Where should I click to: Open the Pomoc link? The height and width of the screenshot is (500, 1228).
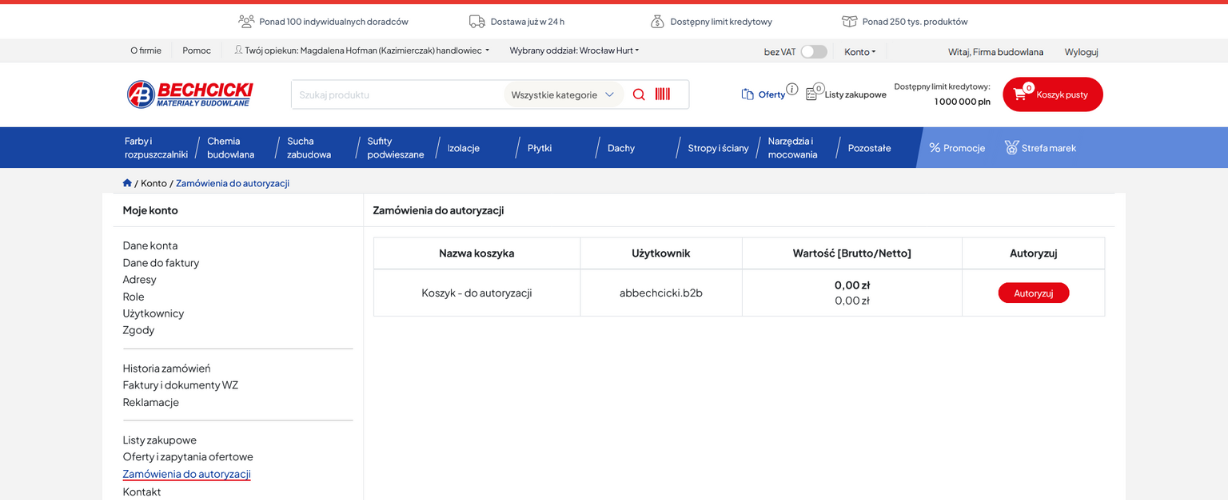click(x=197, y=50)
